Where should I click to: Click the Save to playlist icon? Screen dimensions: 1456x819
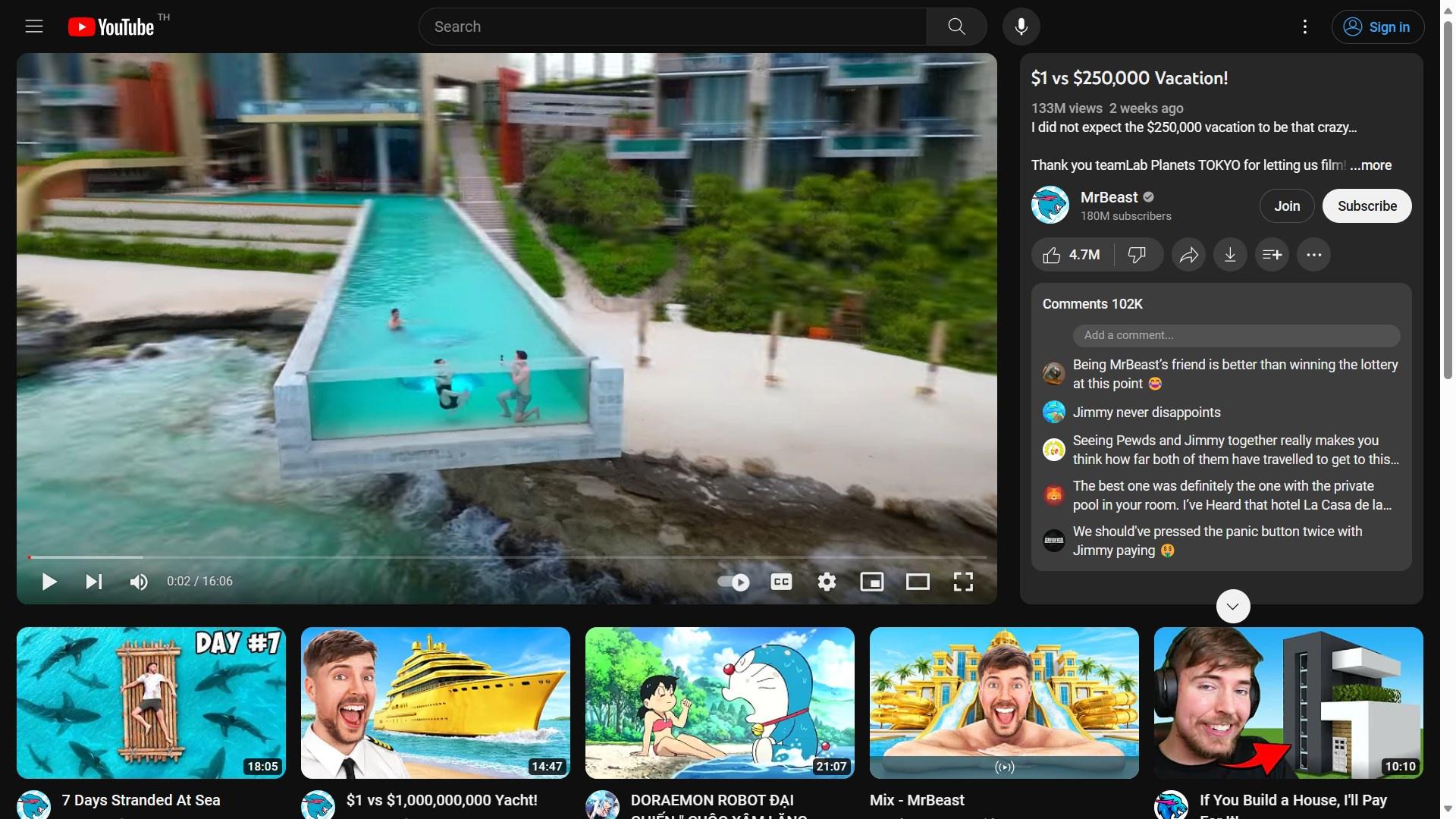[1272, 255]
